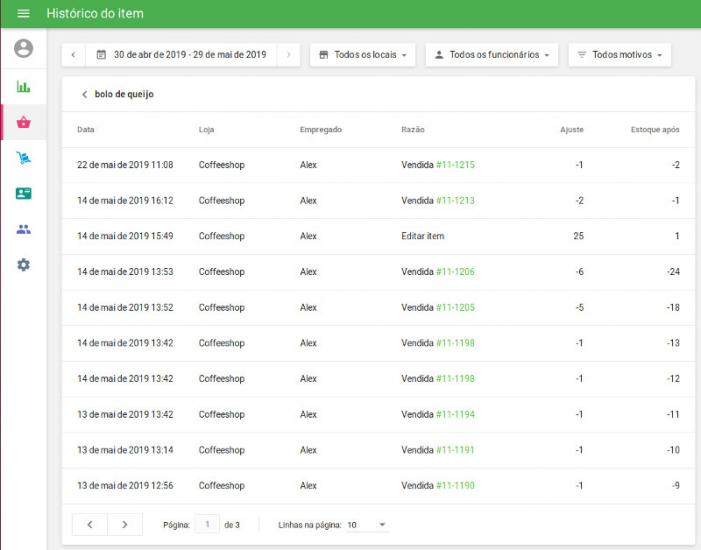Expand the Todos os locais dropdown
Screen dimensions: 701x550
tap(363, 55)
